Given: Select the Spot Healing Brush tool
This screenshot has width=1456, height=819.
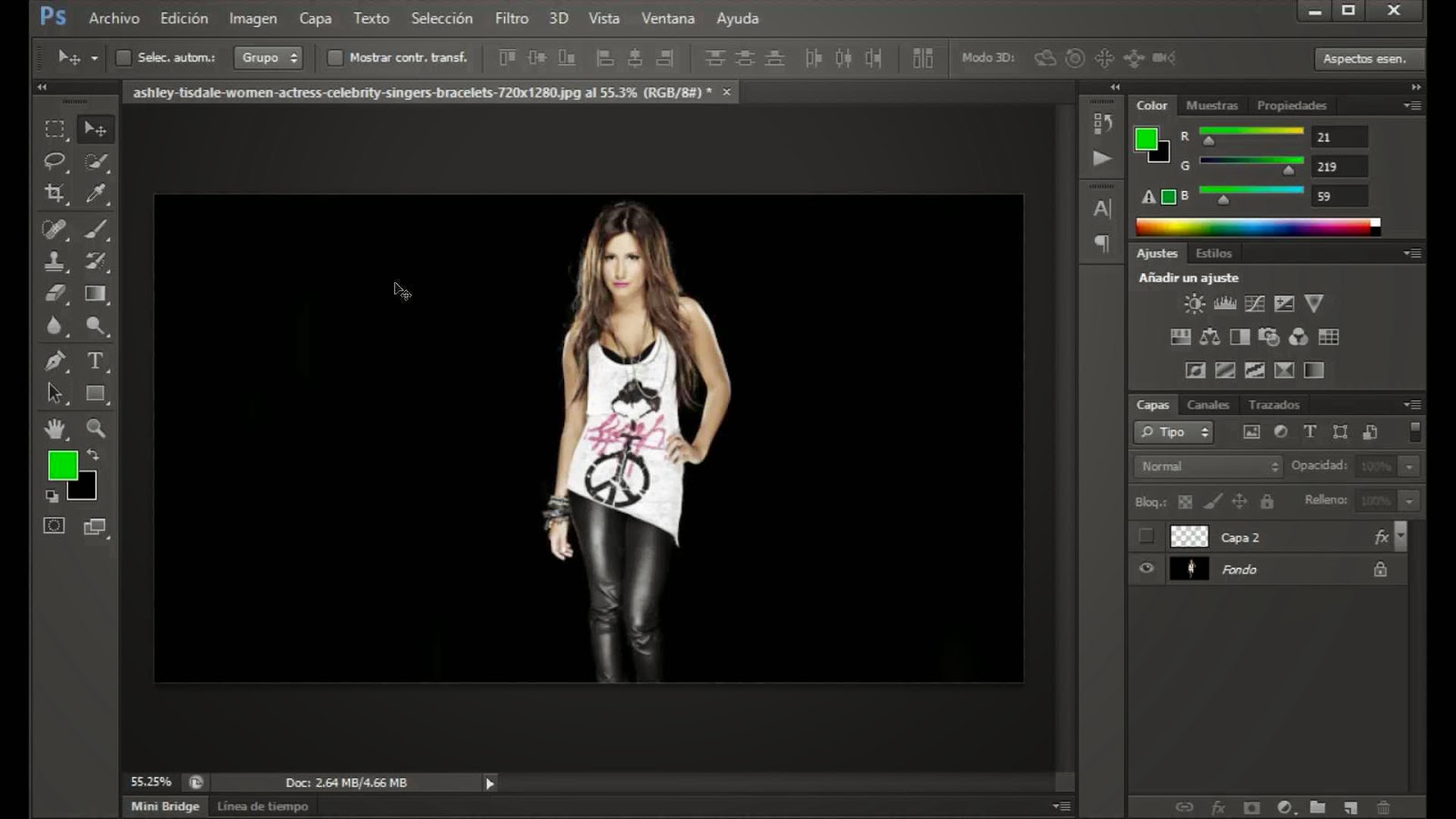Looking at the screenshot, I should click(x=55, y=228).
